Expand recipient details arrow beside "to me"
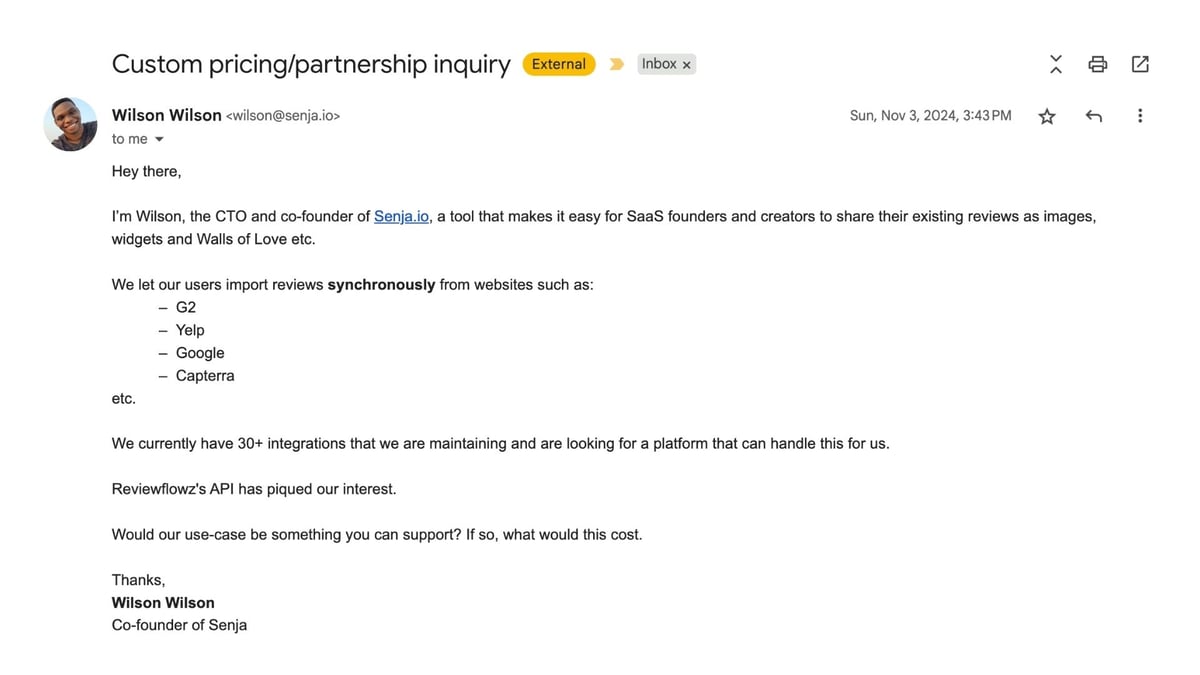 tap(159, 140)
